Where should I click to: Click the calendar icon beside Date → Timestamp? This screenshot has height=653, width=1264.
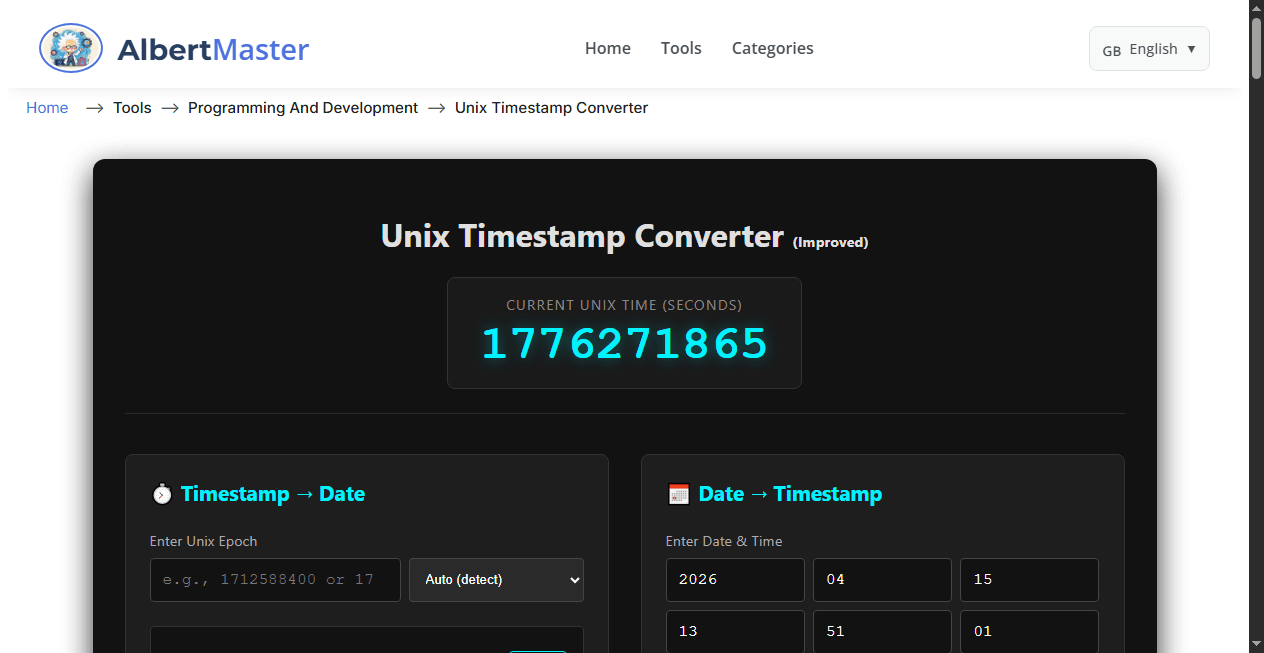[x=678, y=493]
